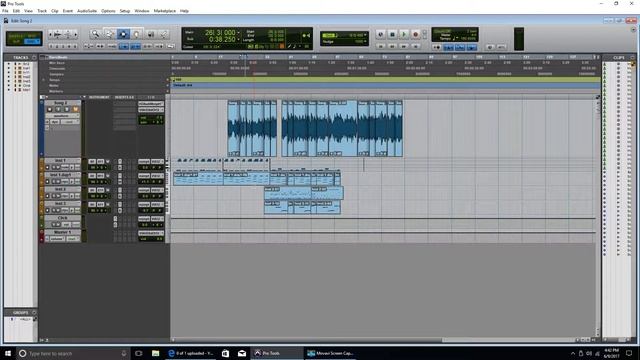
Task: Type in the Windows search box
Action: click(73, 353)
